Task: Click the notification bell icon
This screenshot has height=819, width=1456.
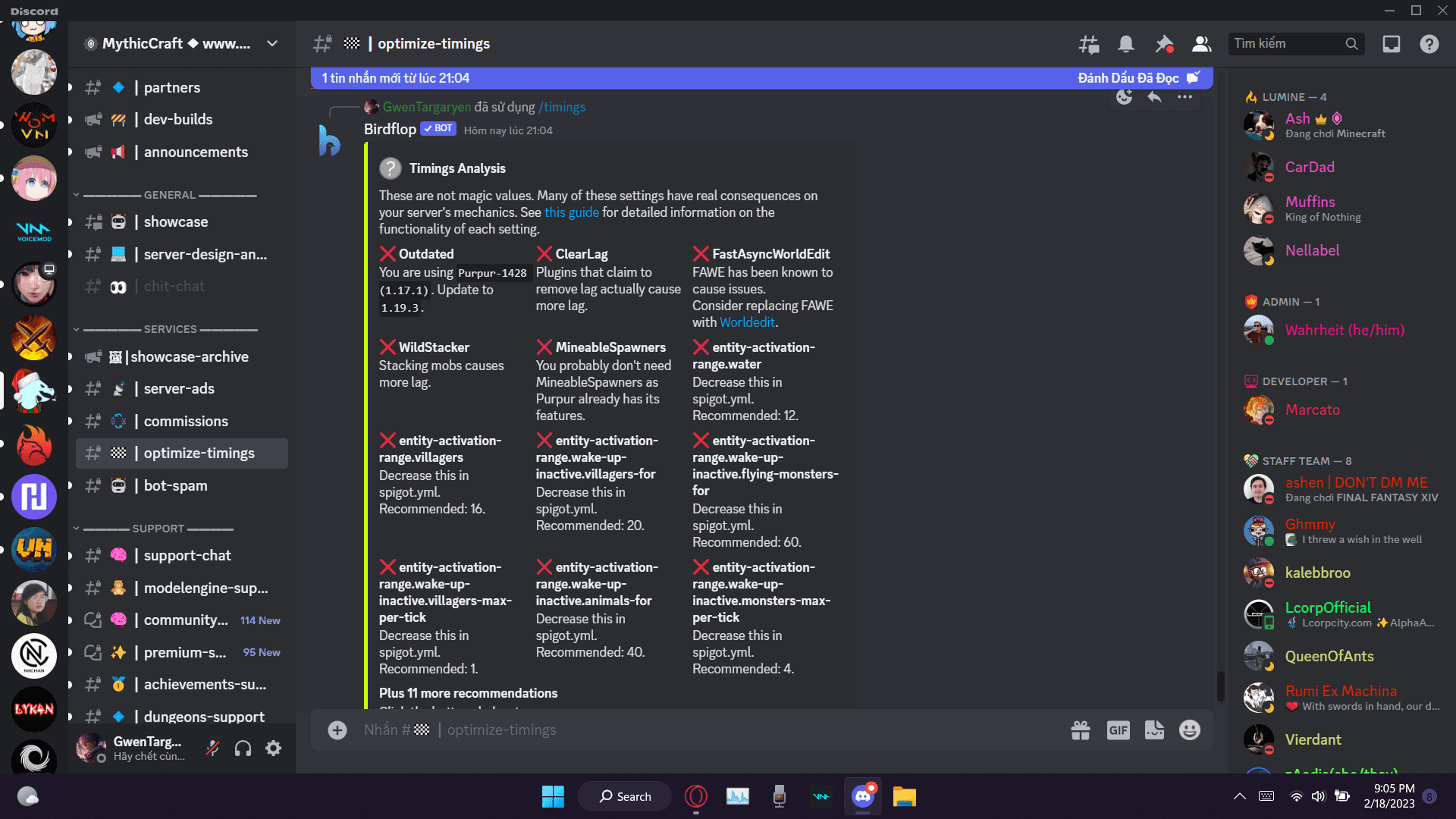Action: tap(1126, 44)
